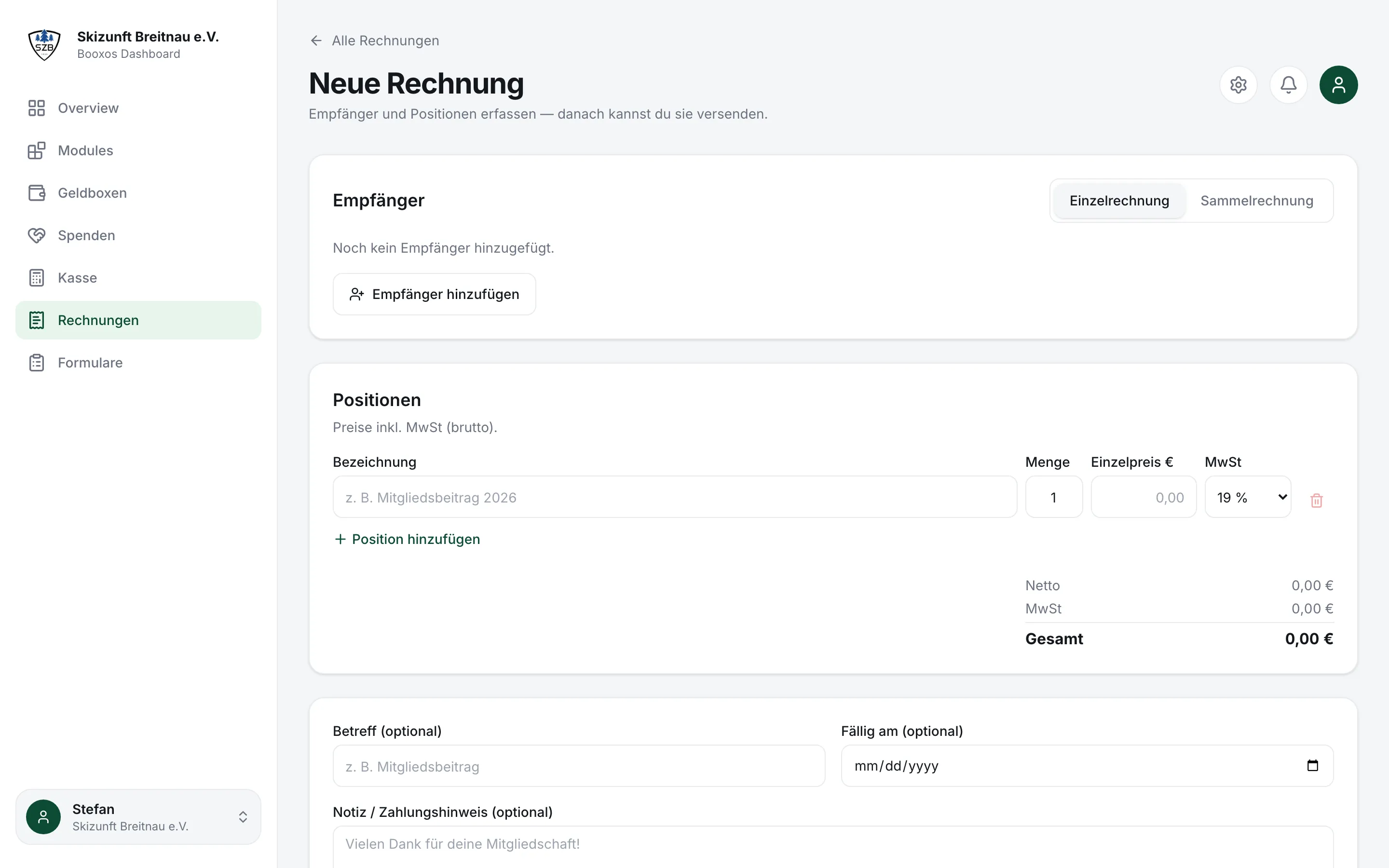Click the Booxos Dashboard subtitle
This screenshot has width=1389, height=868.
[x=129, y=54]
